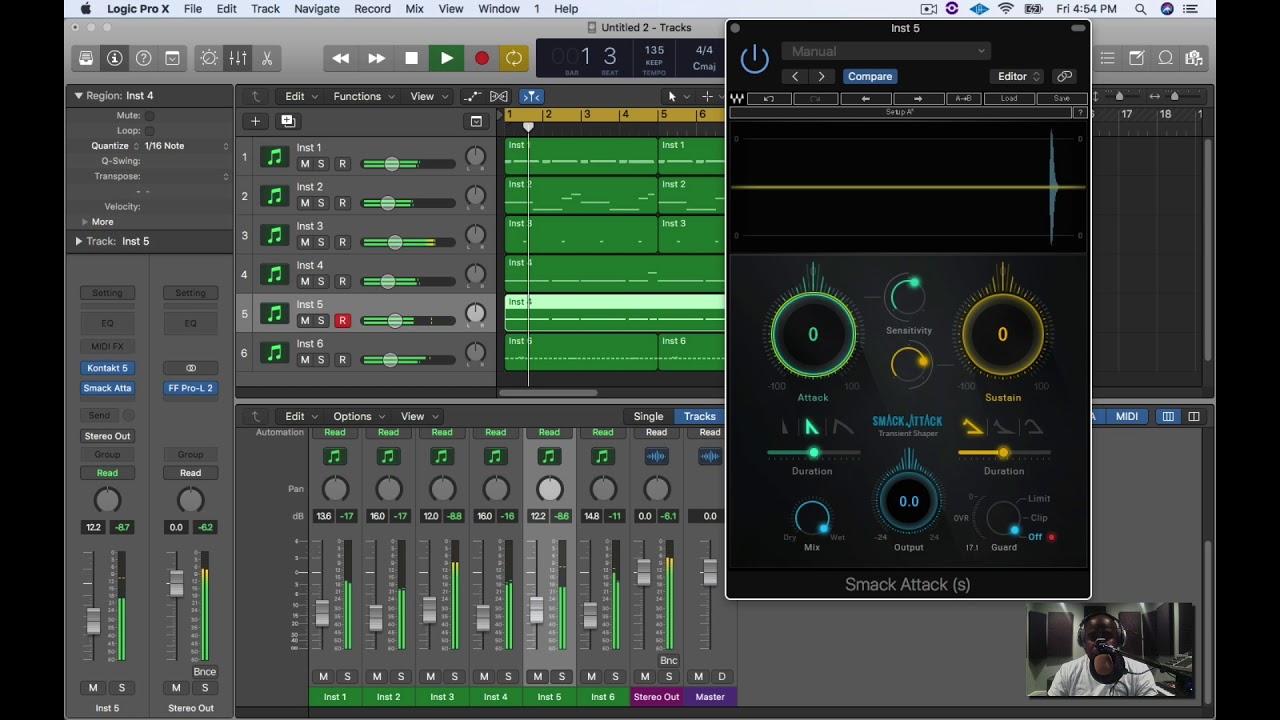Open mixer Options dropdown
The width and height of the screenshot is (1280, 720).
358,416
